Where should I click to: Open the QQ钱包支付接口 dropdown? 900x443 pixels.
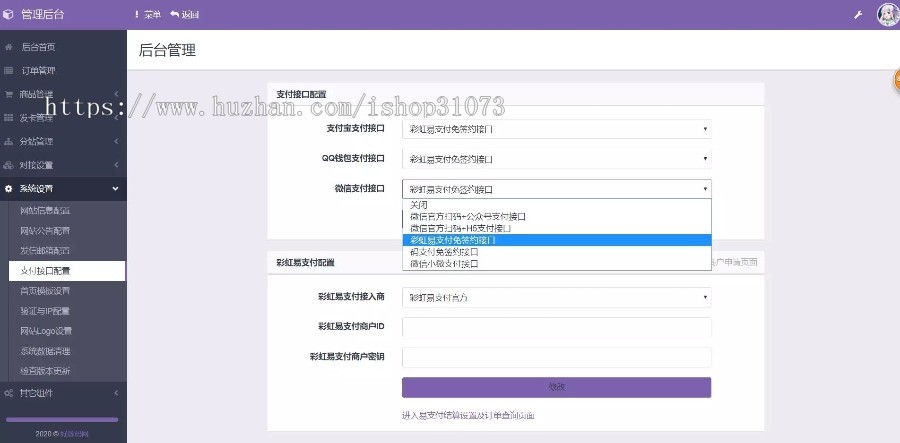(556, 158)
